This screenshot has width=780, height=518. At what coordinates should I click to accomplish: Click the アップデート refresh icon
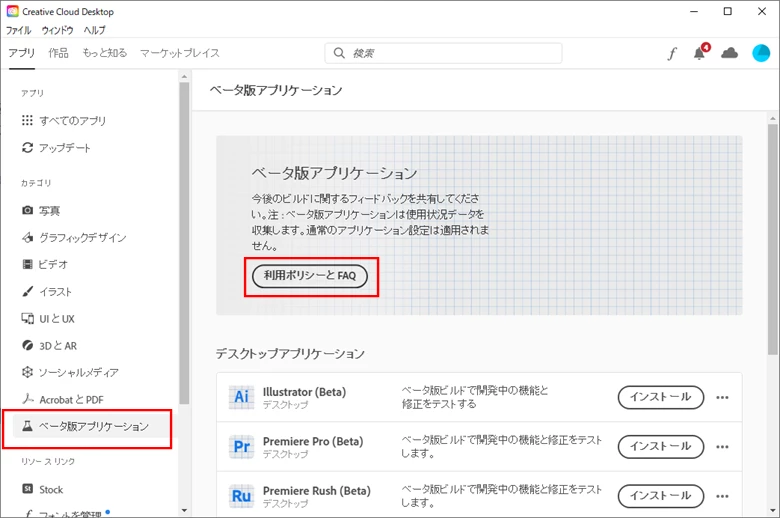[27, 148]
